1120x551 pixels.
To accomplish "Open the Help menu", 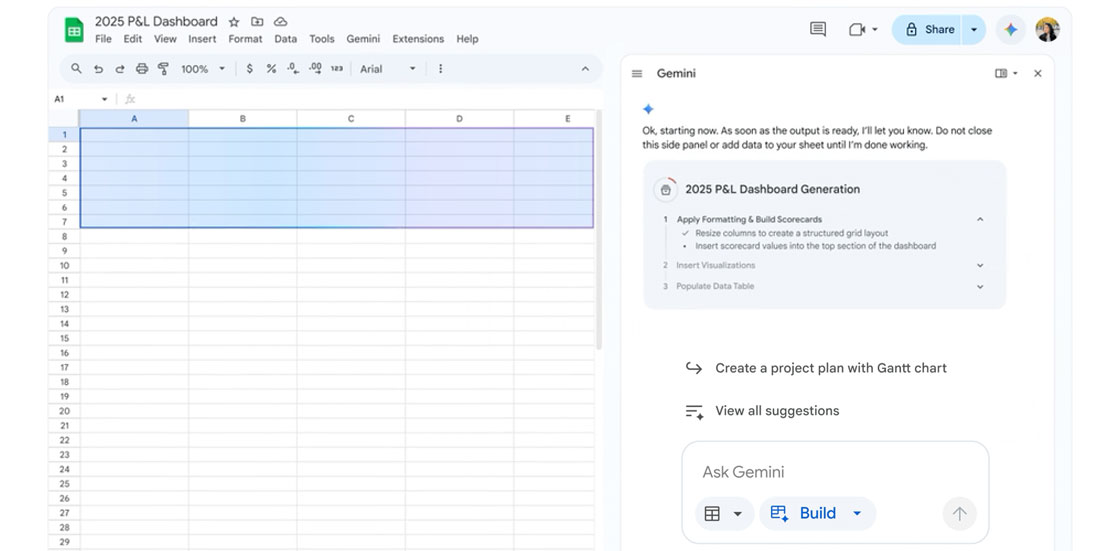I will (467, 39).
